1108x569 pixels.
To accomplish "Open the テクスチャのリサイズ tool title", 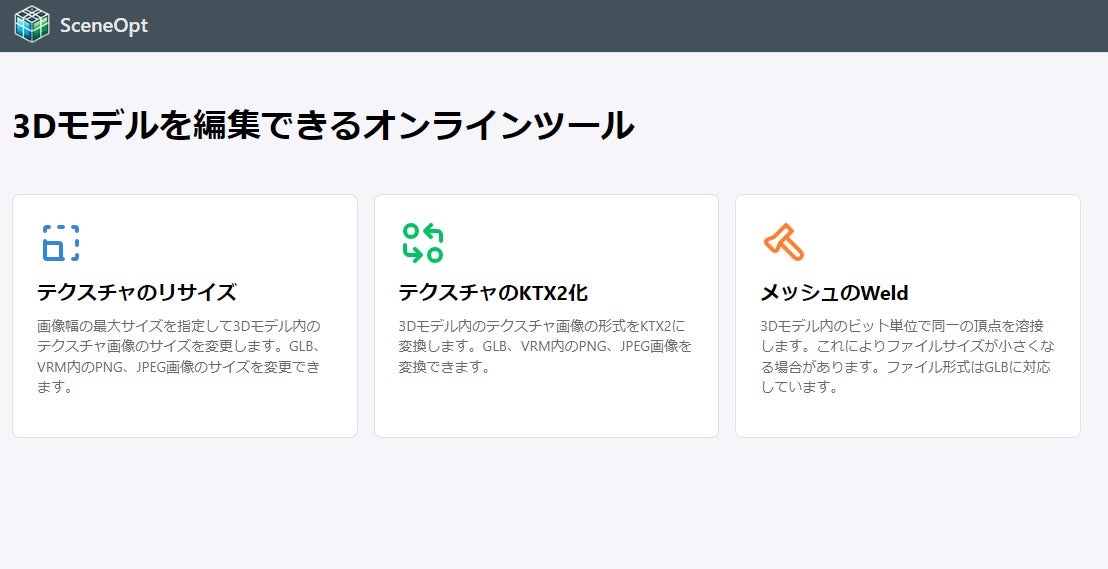I will point(137,293).
